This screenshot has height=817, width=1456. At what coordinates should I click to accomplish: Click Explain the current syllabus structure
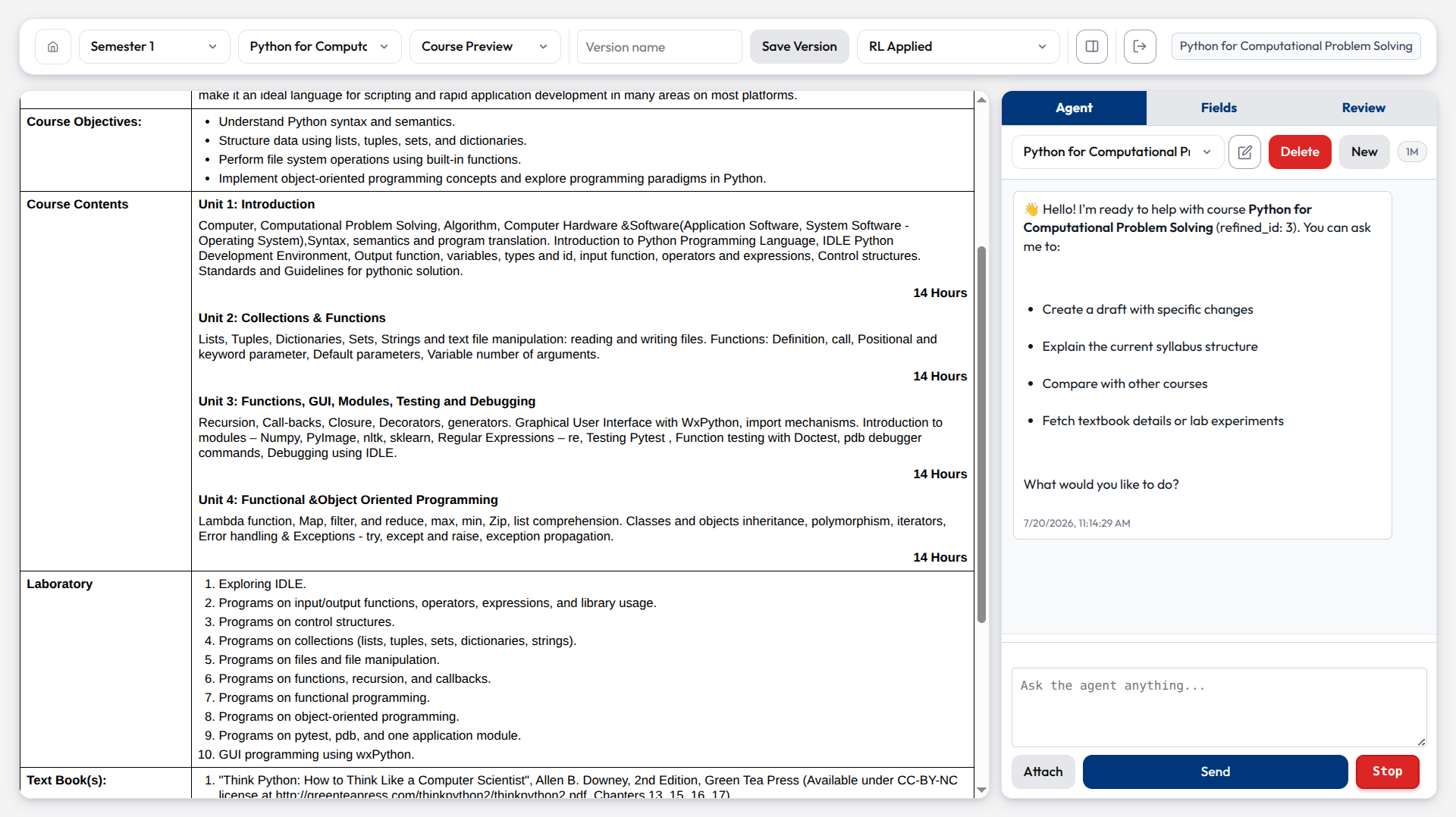(x=1150, y=347)
